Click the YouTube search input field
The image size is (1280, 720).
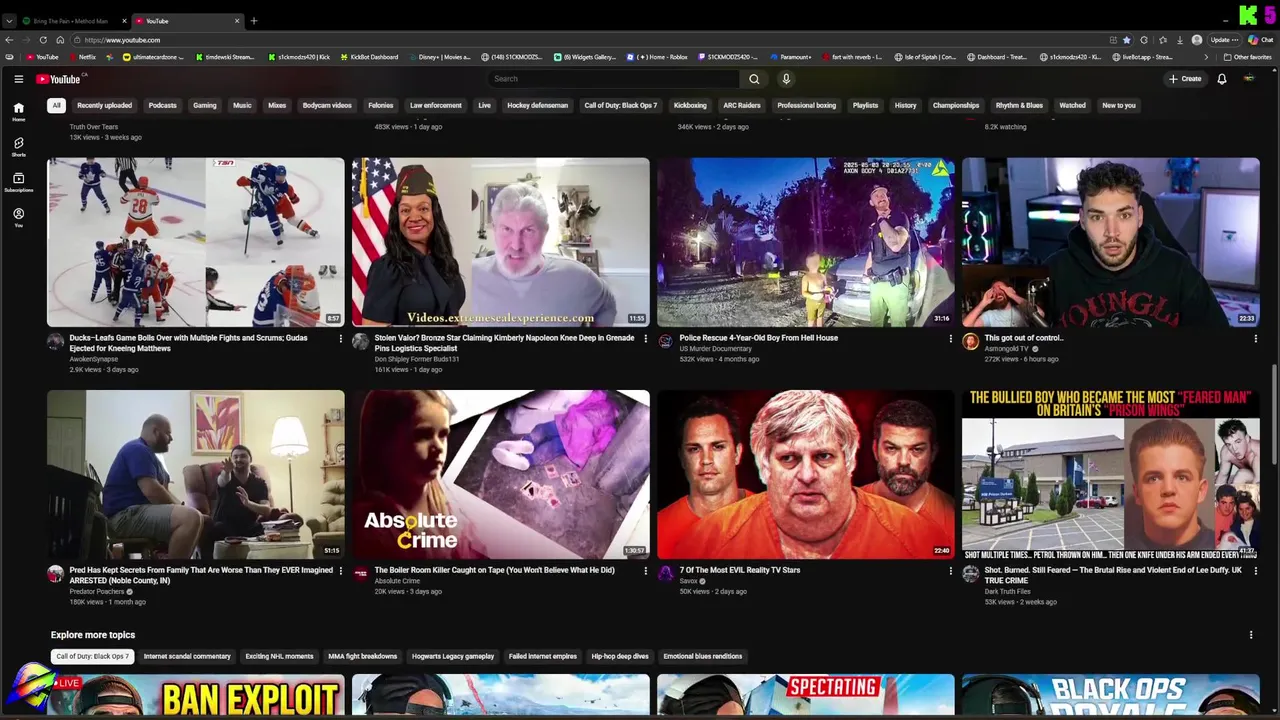614,79
